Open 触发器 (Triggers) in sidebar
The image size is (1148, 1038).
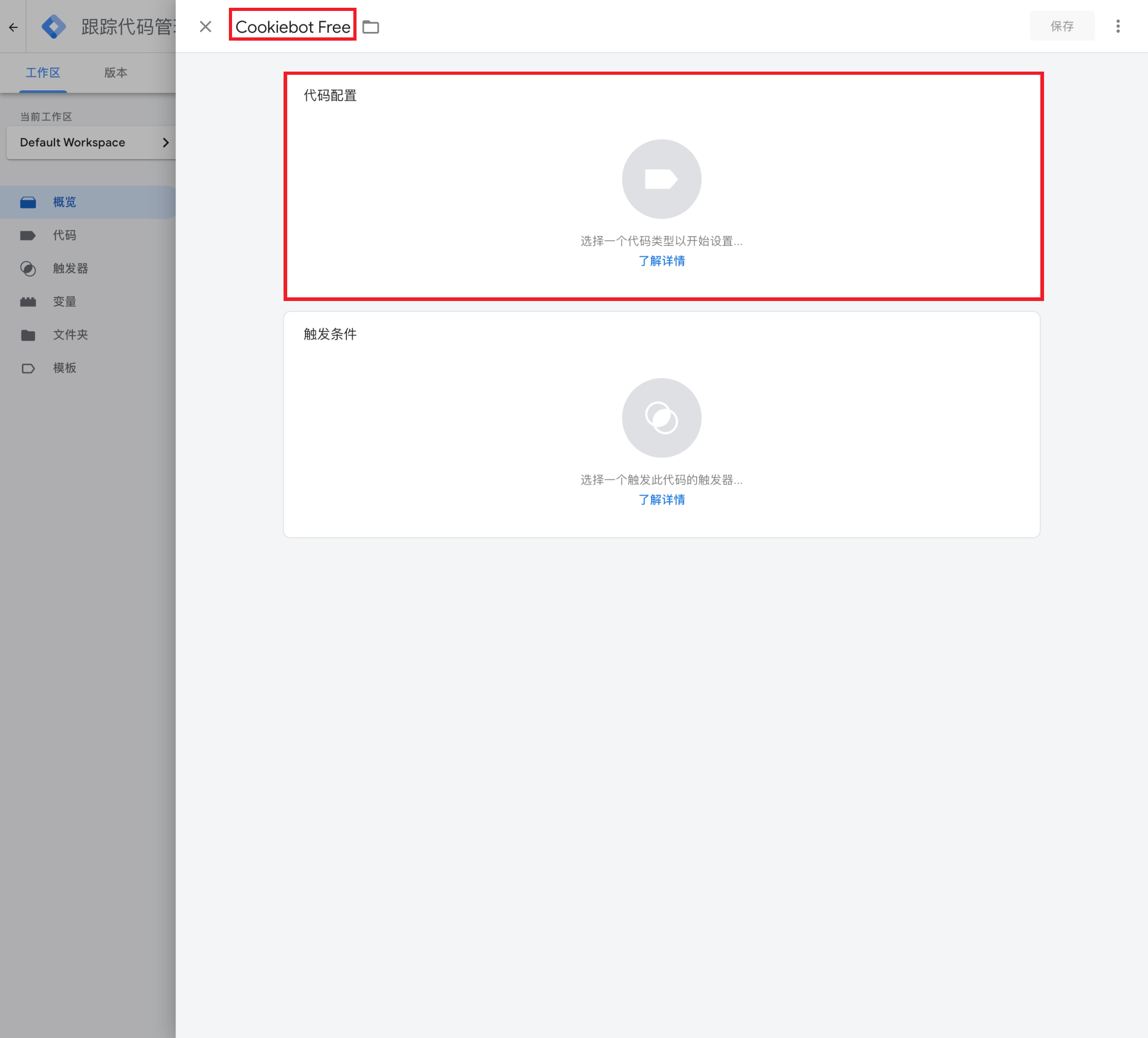70,268
